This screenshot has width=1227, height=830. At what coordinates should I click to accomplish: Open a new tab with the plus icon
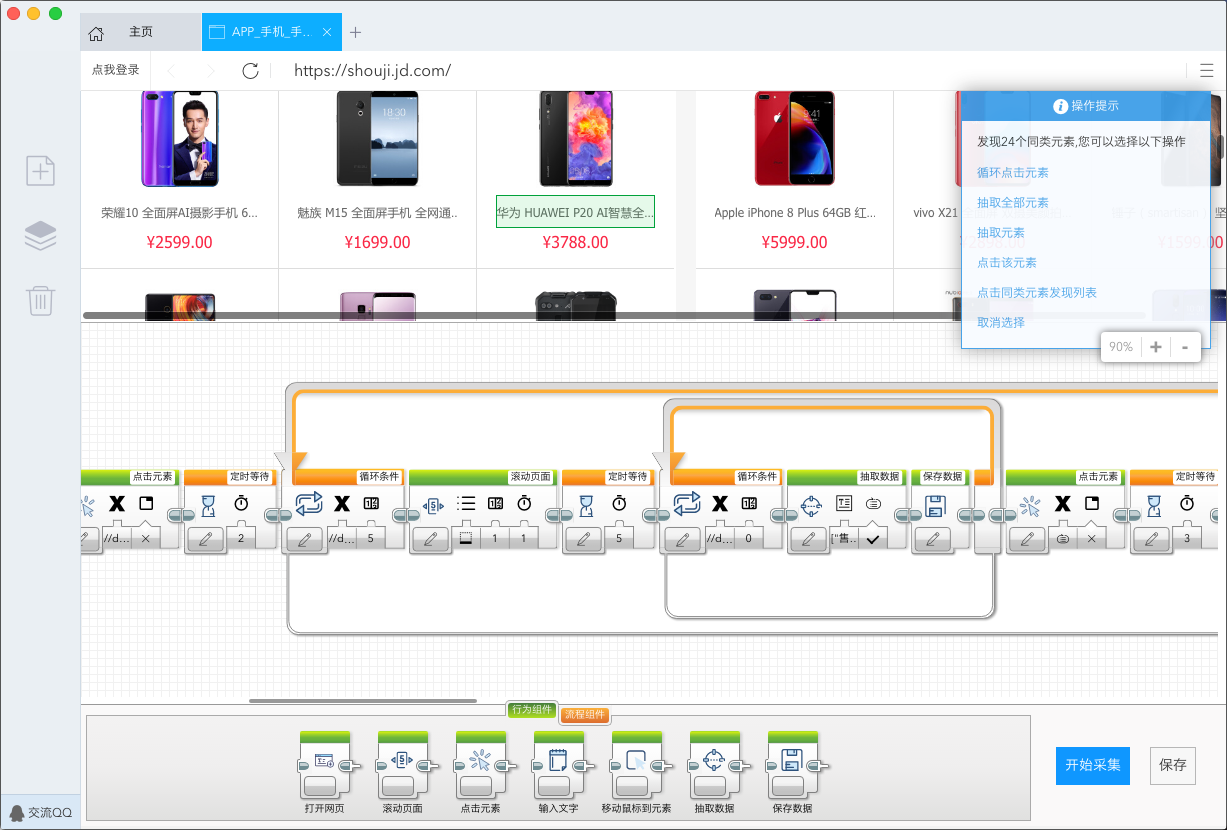pyautogui.click(x=355, y=32)
